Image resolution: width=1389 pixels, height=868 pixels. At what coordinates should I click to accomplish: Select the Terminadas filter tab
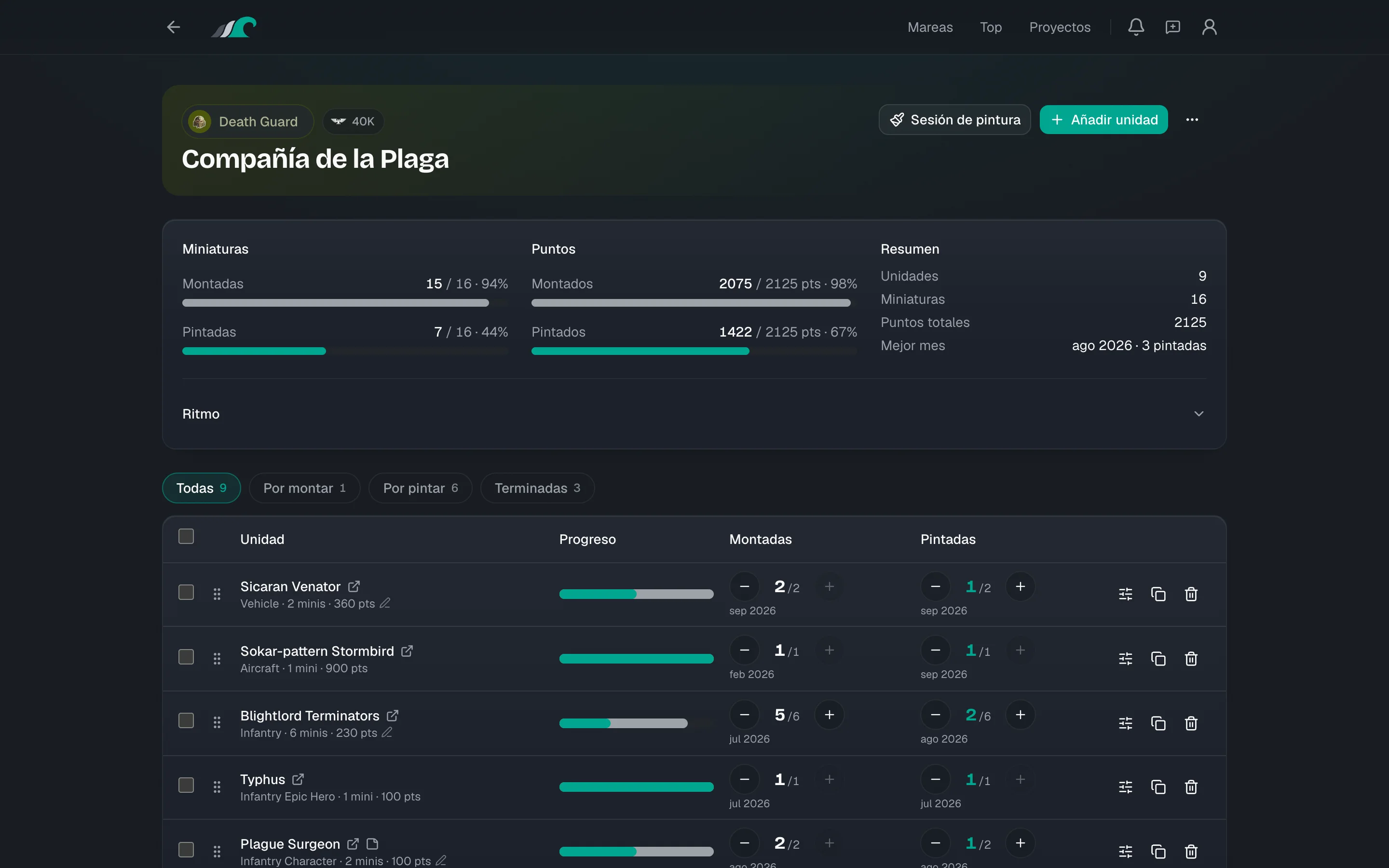pyautogui.click(x=537, y=488)
